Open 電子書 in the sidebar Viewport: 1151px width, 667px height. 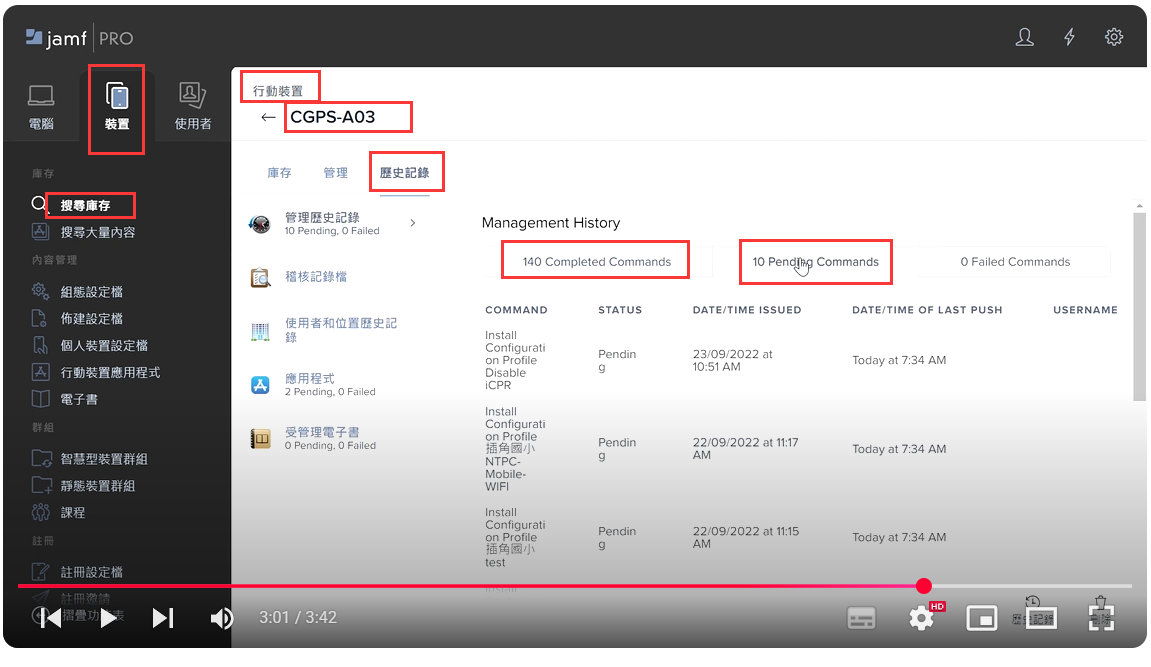pyautogui.click(x=79, y=400)
